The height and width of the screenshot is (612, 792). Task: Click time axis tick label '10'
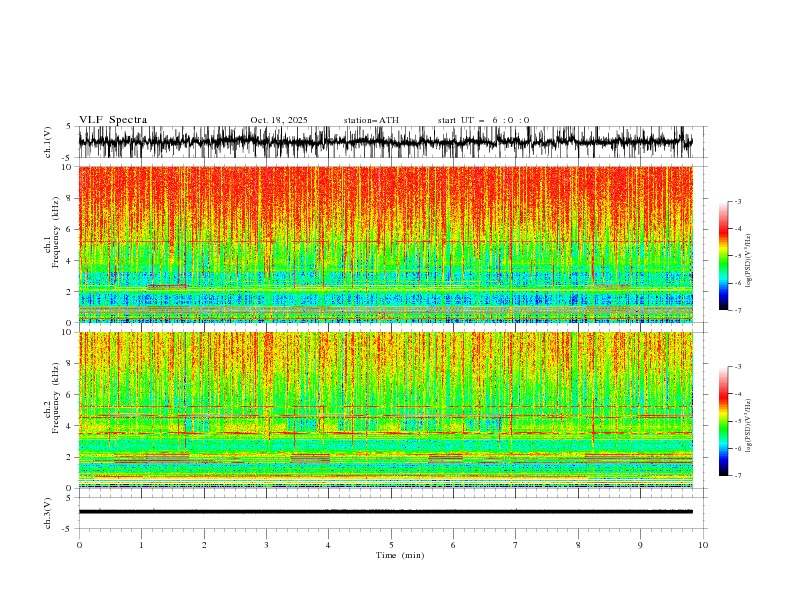pyautogui.click(x=703, y=545)
